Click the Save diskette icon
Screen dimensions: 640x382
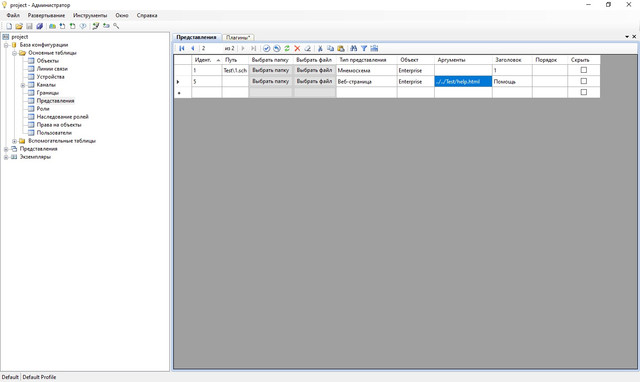pyautogui.click(x=29, y=26)
